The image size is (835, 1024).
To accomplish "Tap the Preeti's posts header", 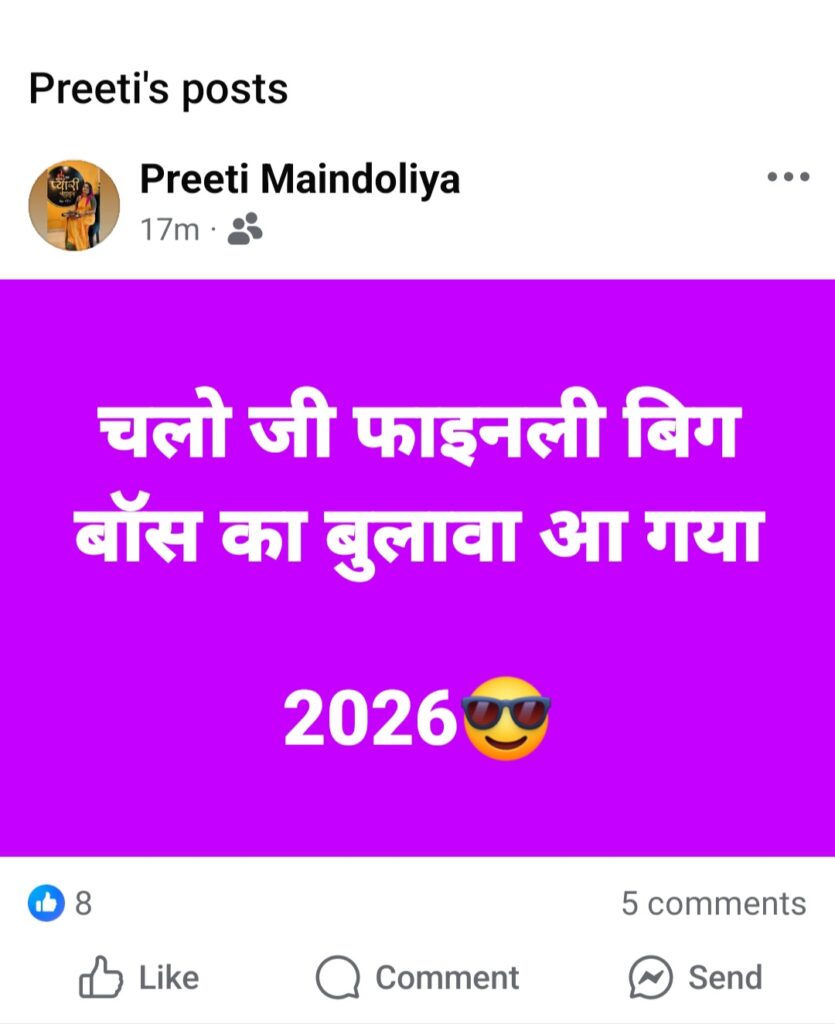I will pyautogui.click(x=159, y=89).
